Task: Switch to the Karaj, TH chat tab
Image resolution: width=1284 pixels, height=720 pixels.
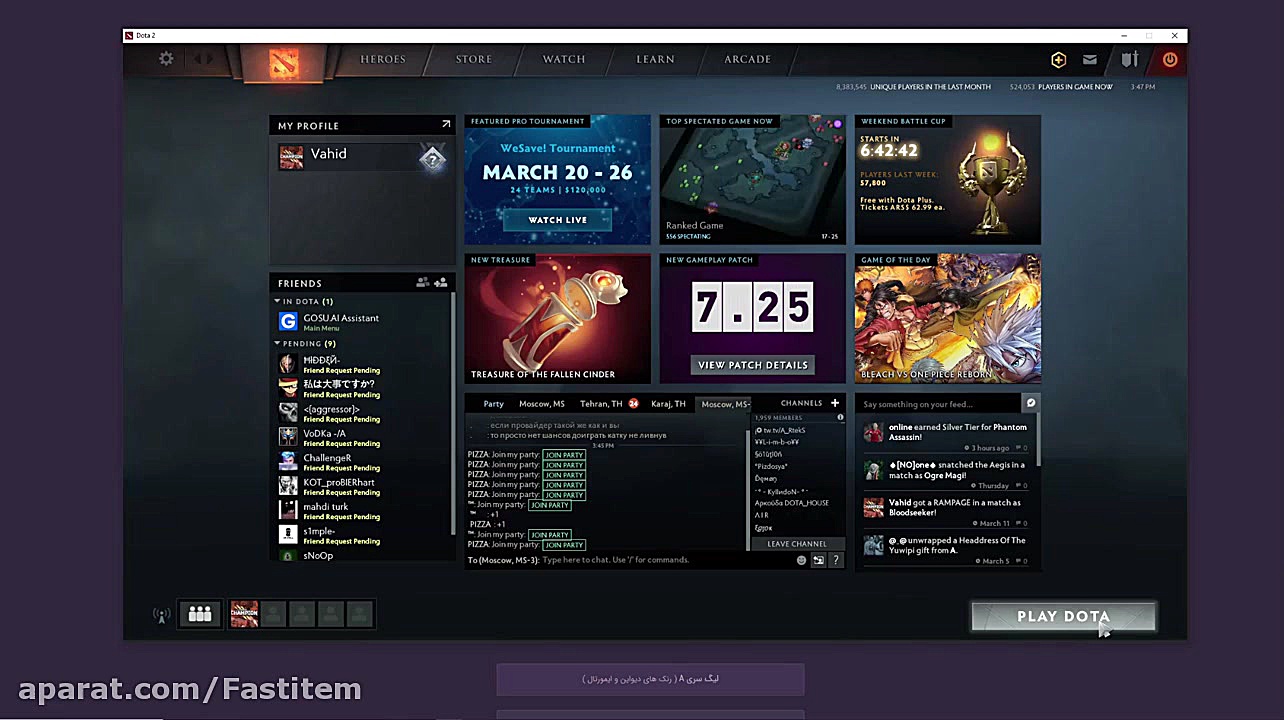Action: click(668, 404)
